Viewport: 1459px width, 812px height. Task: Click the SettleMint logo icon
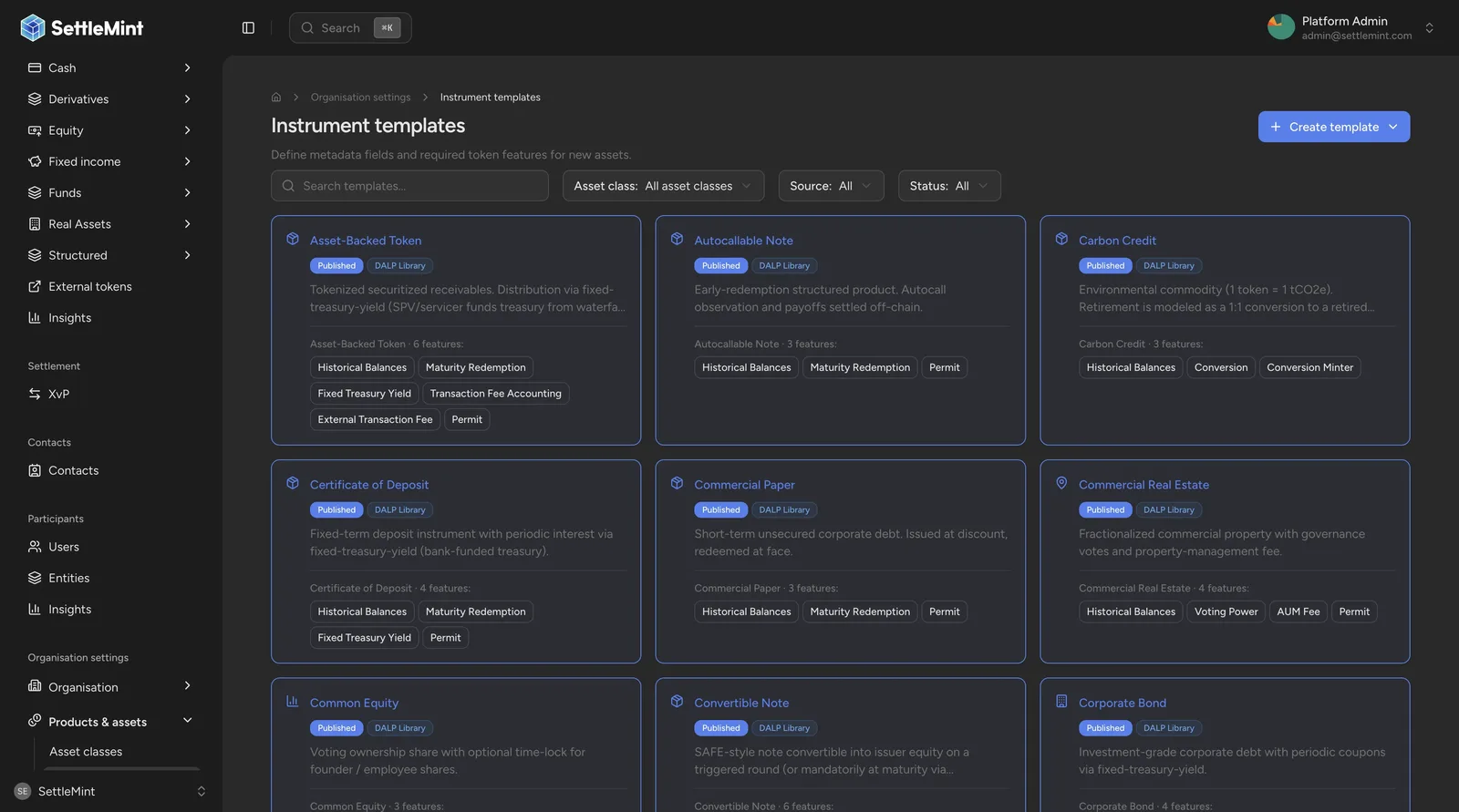[33, 28]
